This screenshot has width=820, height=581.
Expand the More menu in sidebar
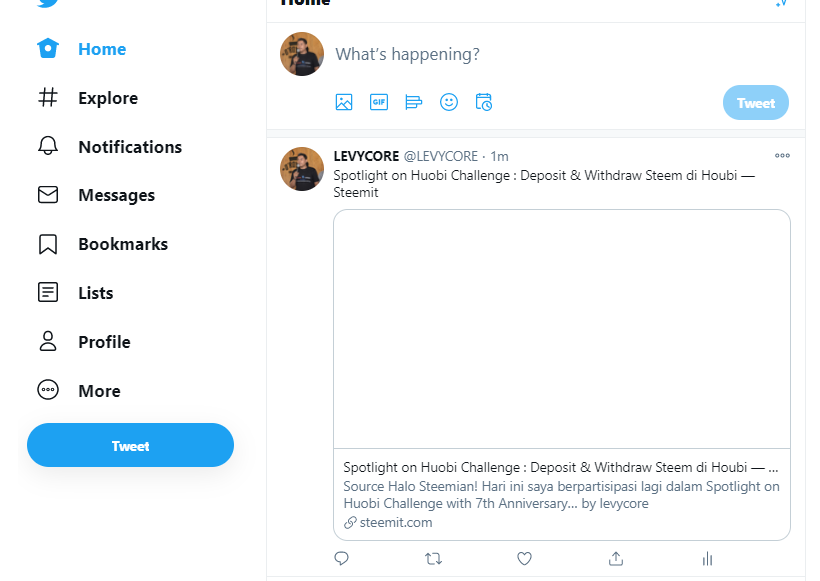[x=79, y=391]
